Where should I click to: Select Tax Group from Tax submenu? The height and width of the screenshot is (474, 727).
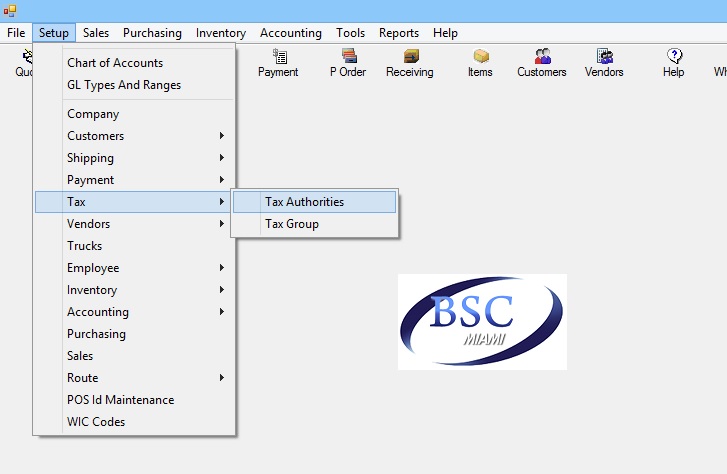(x=314, y=224)
